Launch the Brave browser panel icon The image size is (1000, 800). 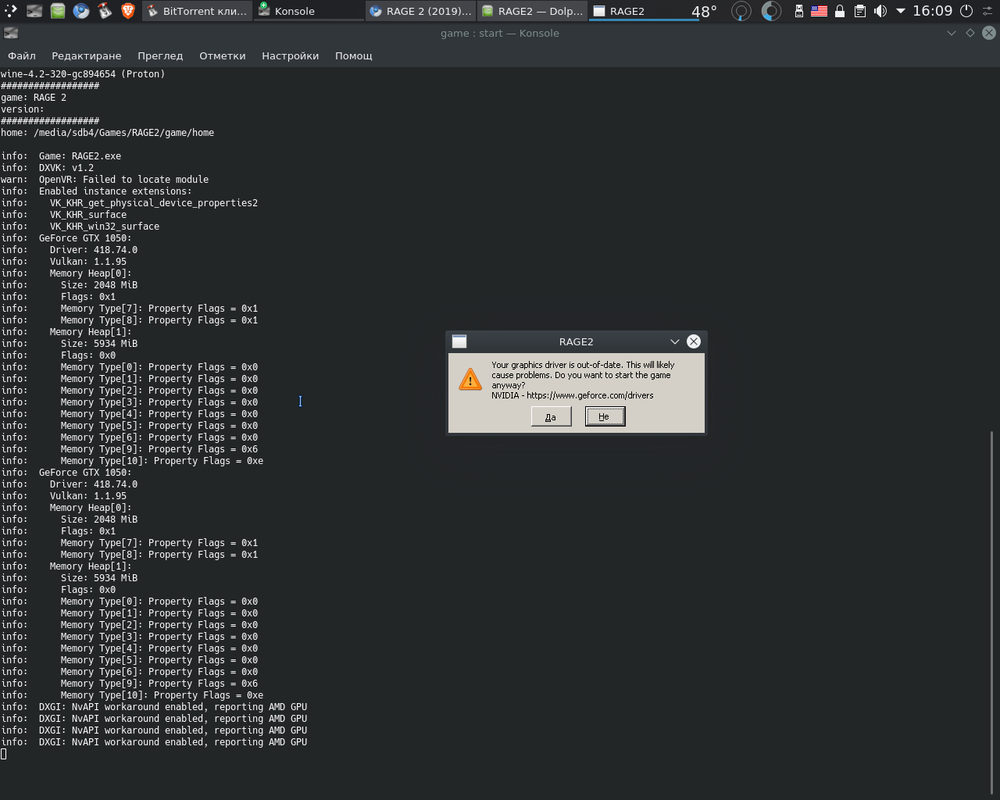[128, 11]
